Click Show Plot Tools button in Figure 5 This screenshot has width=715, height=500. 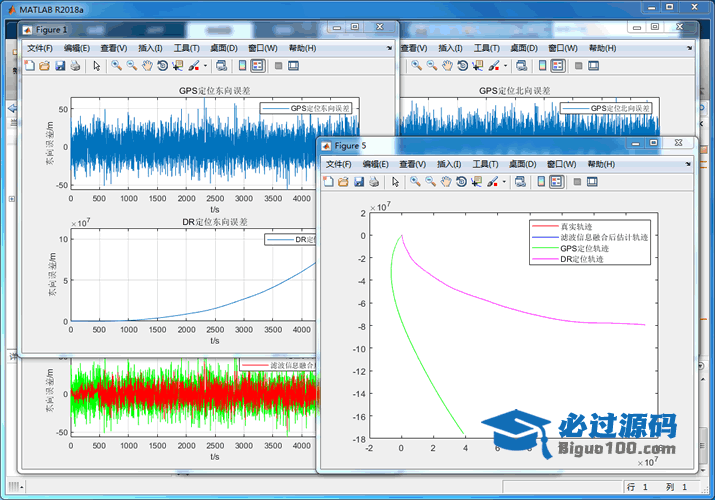point(592,182)
